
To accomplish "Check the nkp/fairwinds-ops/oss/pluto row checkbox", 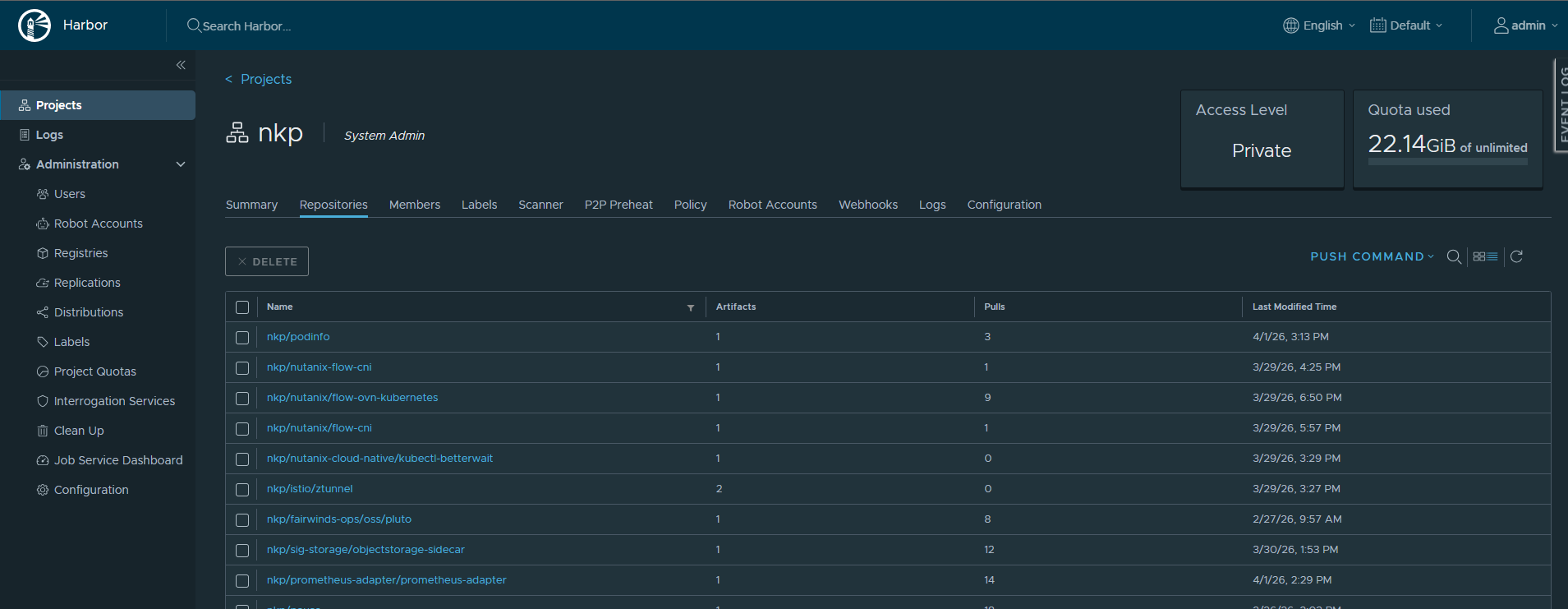I will [x=242, y=520].
